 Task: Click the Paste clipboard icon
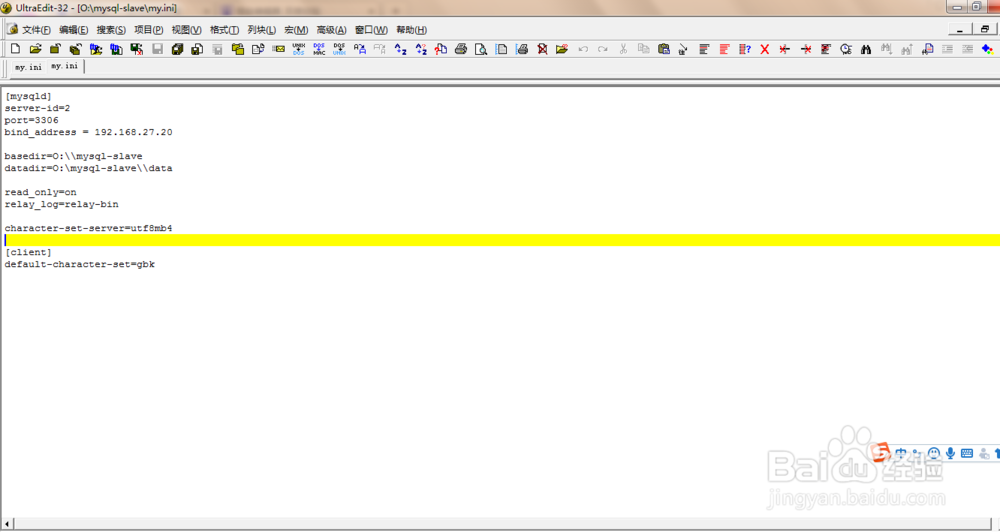coord(664,49)
